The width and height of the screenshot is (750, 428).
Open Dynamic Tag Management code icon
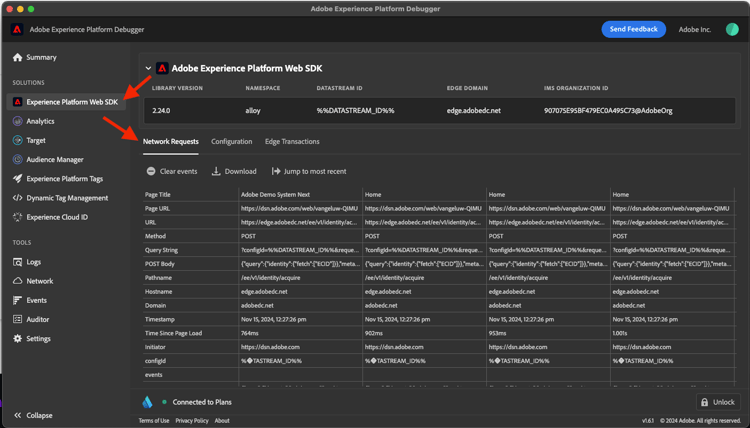tap(18, 198)
